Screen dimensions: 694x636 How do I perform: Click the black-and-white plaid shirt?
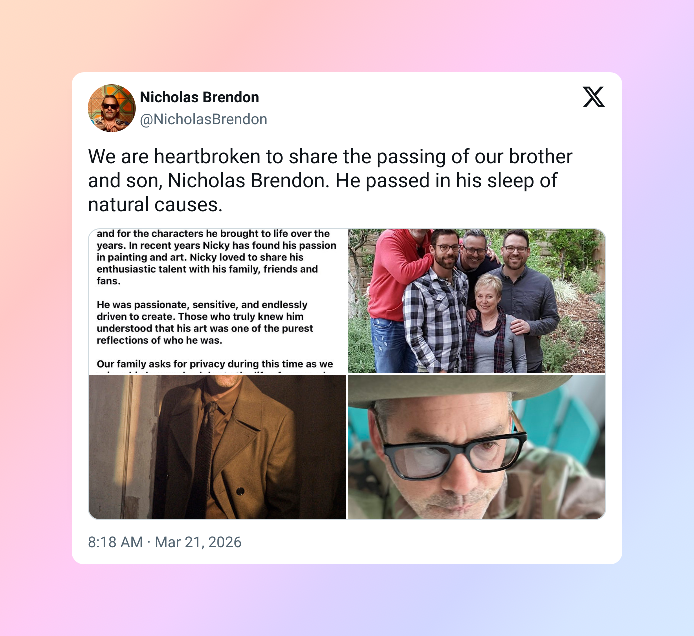pos(436,320)
